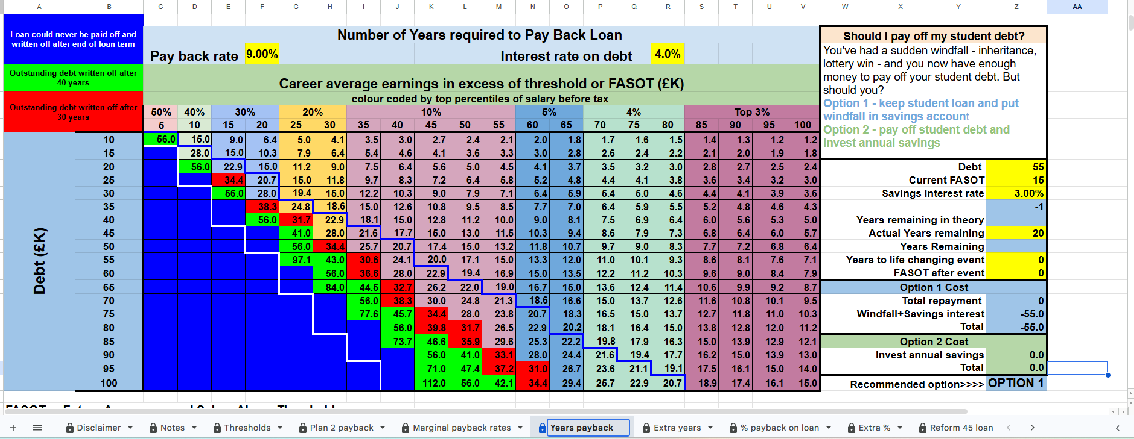Click the lock icon on Thresholds tab
Screen dimensions: 1134x439
pyautogui.click(x=216, y=427)
